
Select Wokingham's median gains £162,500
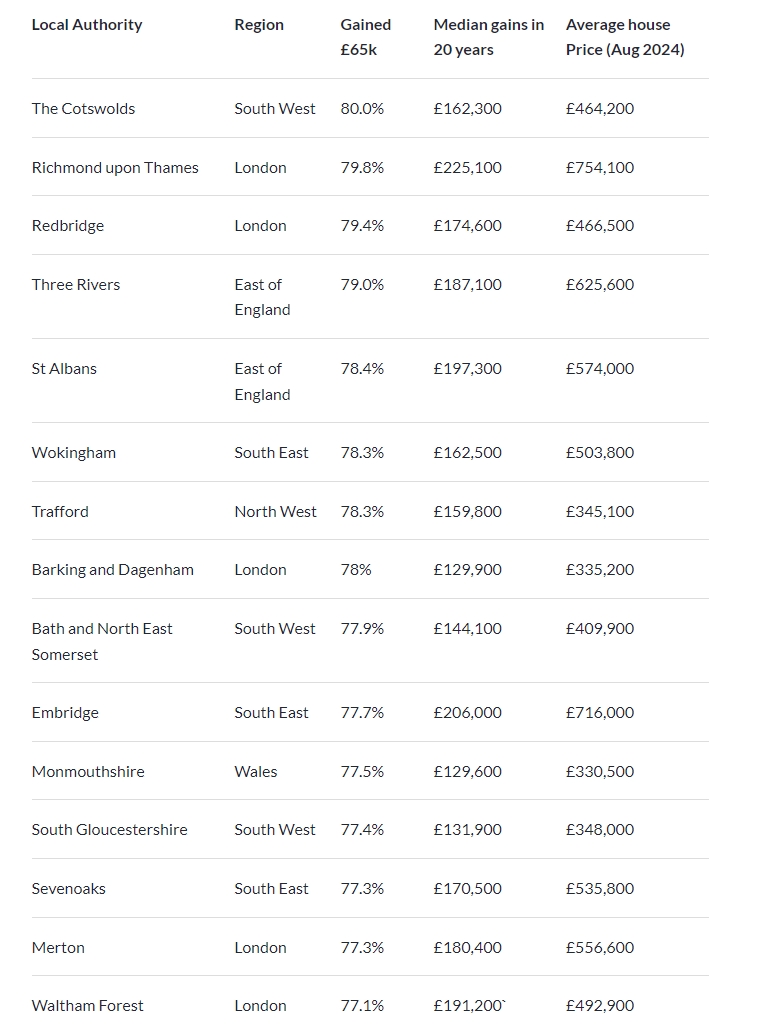tap(468, 453)
